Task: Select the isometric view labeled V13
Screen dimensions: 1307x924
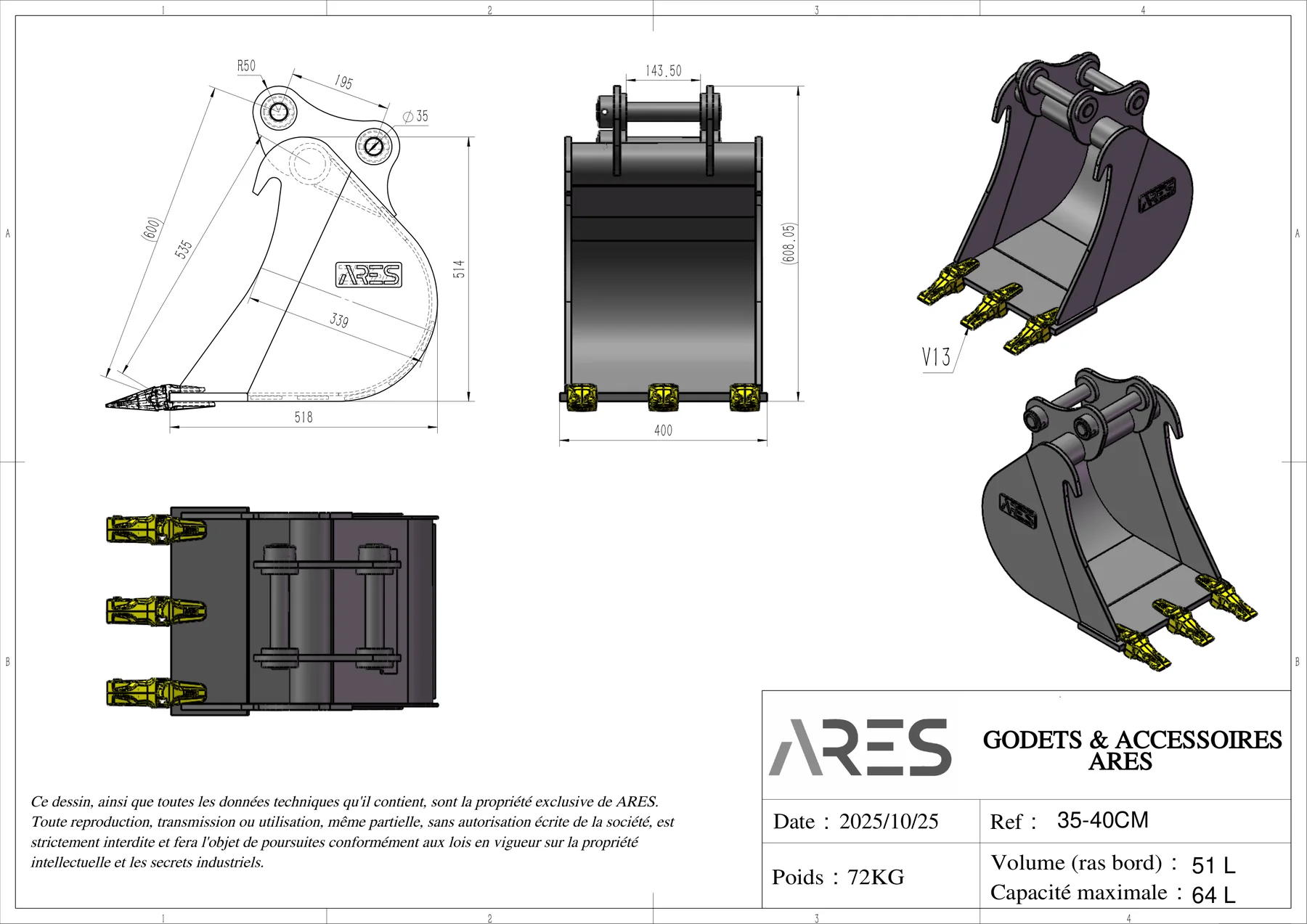Action: pyautogui.click(x=1054, y=203)
